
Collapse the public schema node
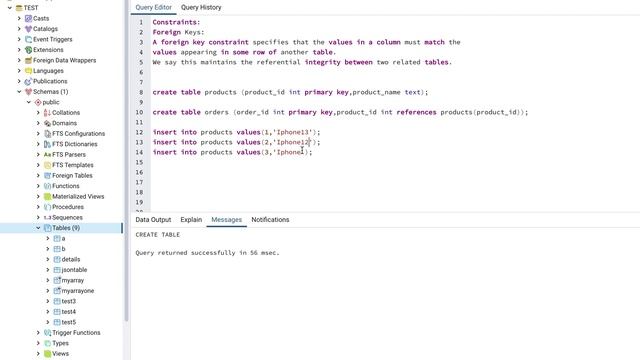coord(29,102)
